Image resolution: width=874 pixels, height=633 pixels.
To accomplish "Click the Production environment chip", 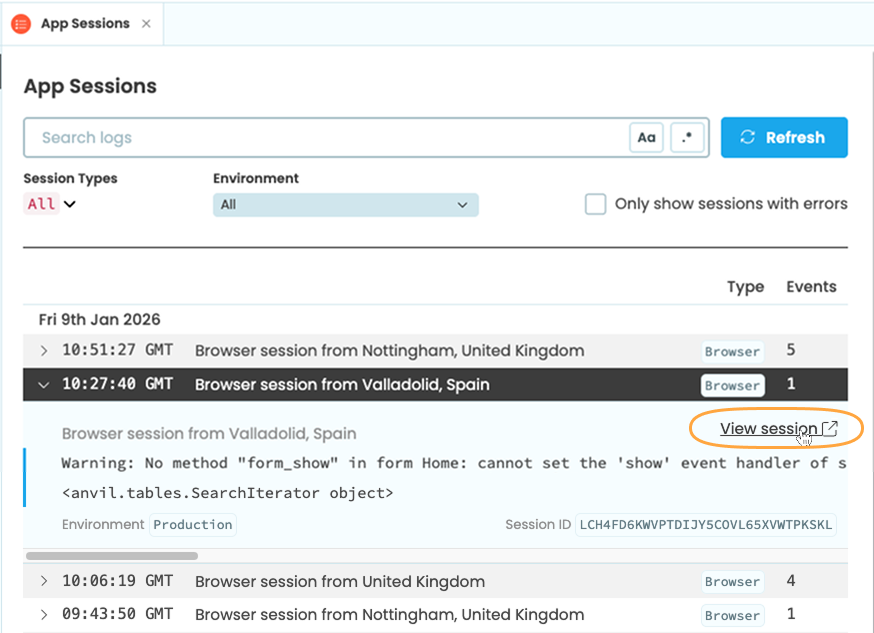I will pyautogui.click(x=192, y=524).
